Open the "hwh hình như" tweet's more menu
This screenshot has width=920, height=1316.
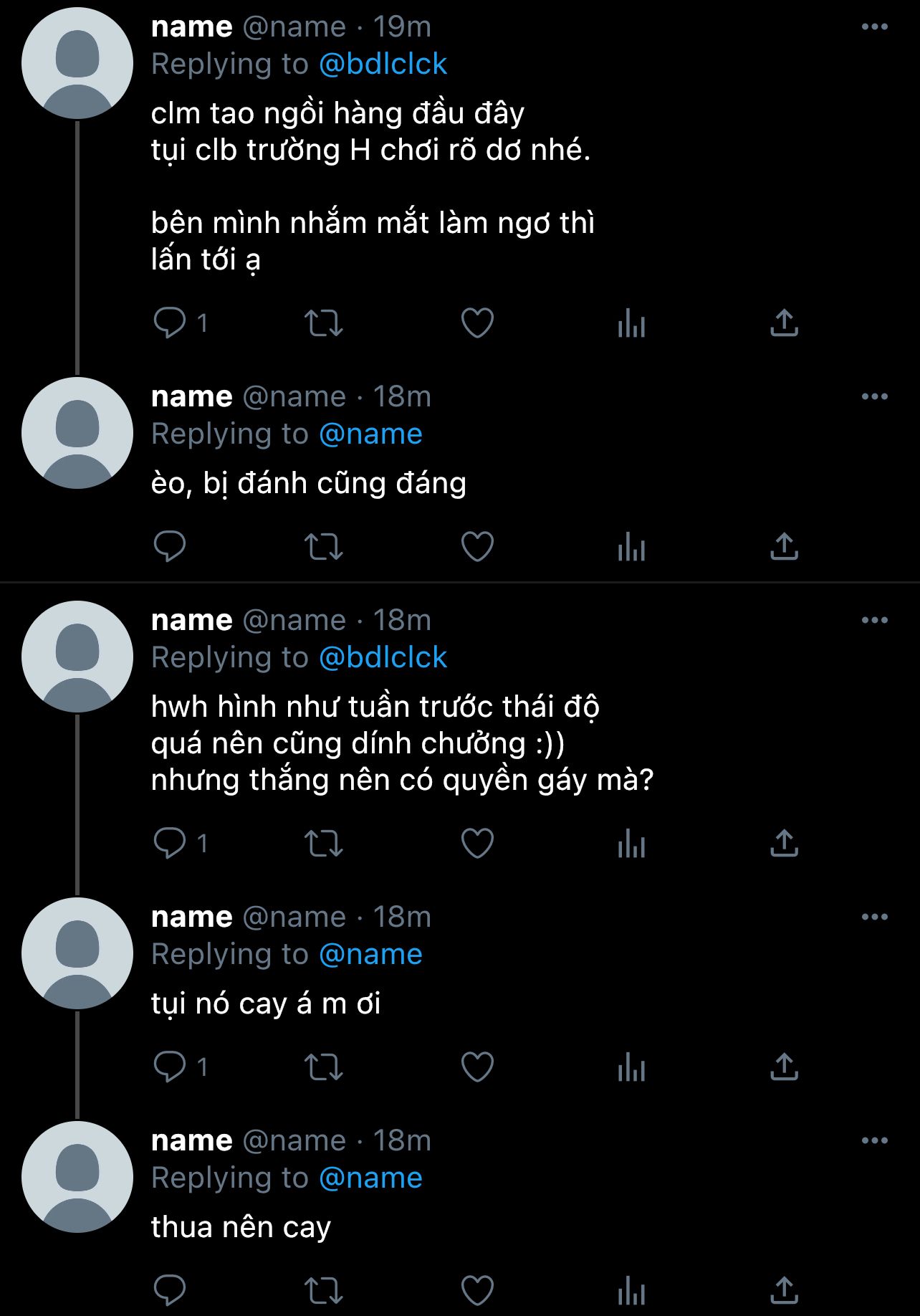click(874, 620)
